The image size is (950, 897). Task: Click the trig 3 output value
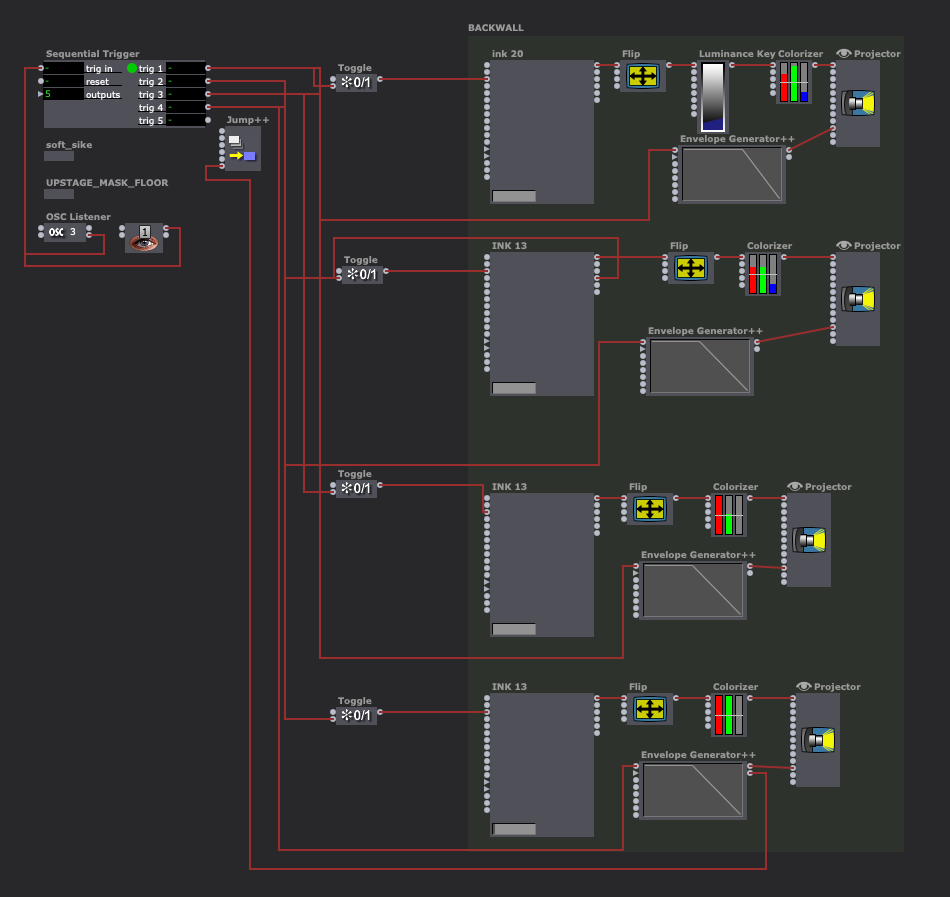(185, 94)
